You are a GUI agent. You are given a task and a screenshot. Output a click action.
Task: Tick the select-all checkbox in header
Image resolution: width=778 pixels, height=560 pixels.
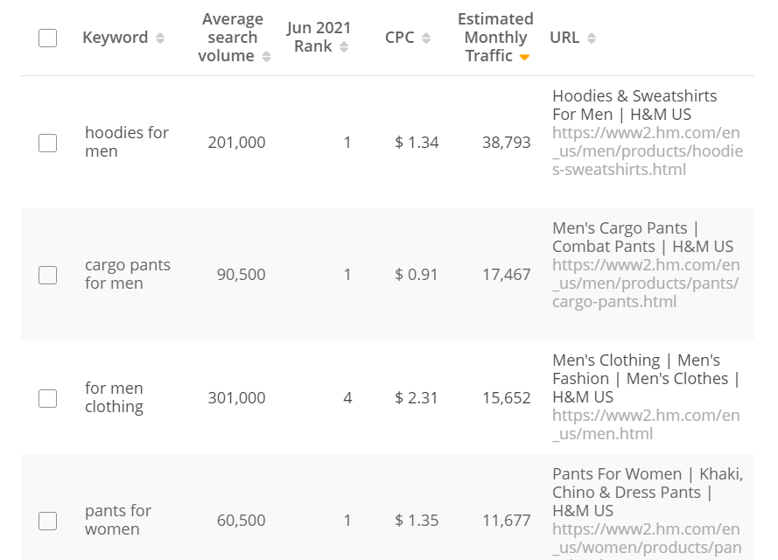[x=48, y=38]
